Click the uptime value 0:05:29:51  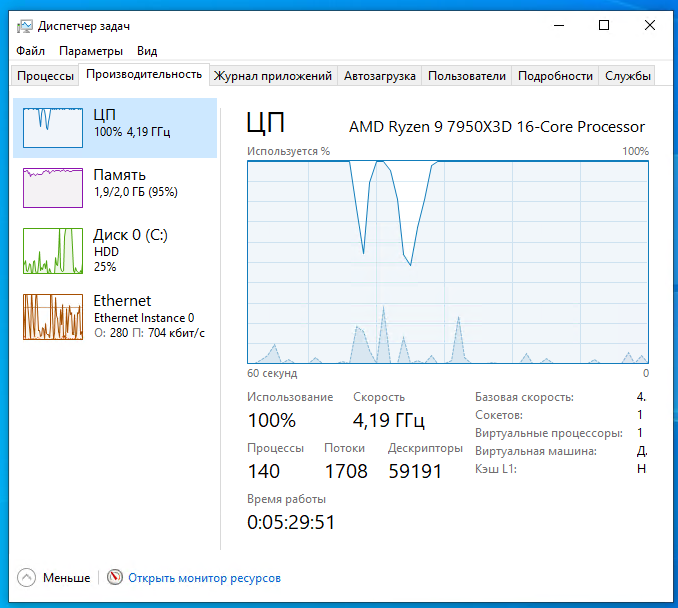(x=291, y=522)
